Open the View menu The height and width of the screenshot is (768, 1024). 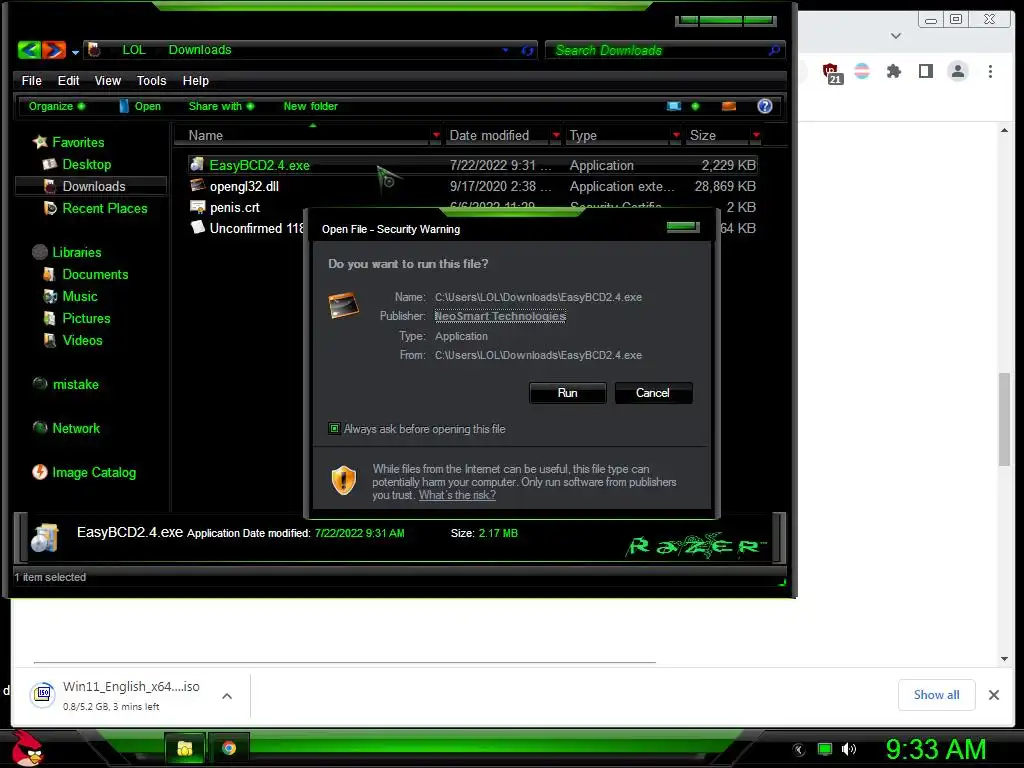tap(108, 81)
